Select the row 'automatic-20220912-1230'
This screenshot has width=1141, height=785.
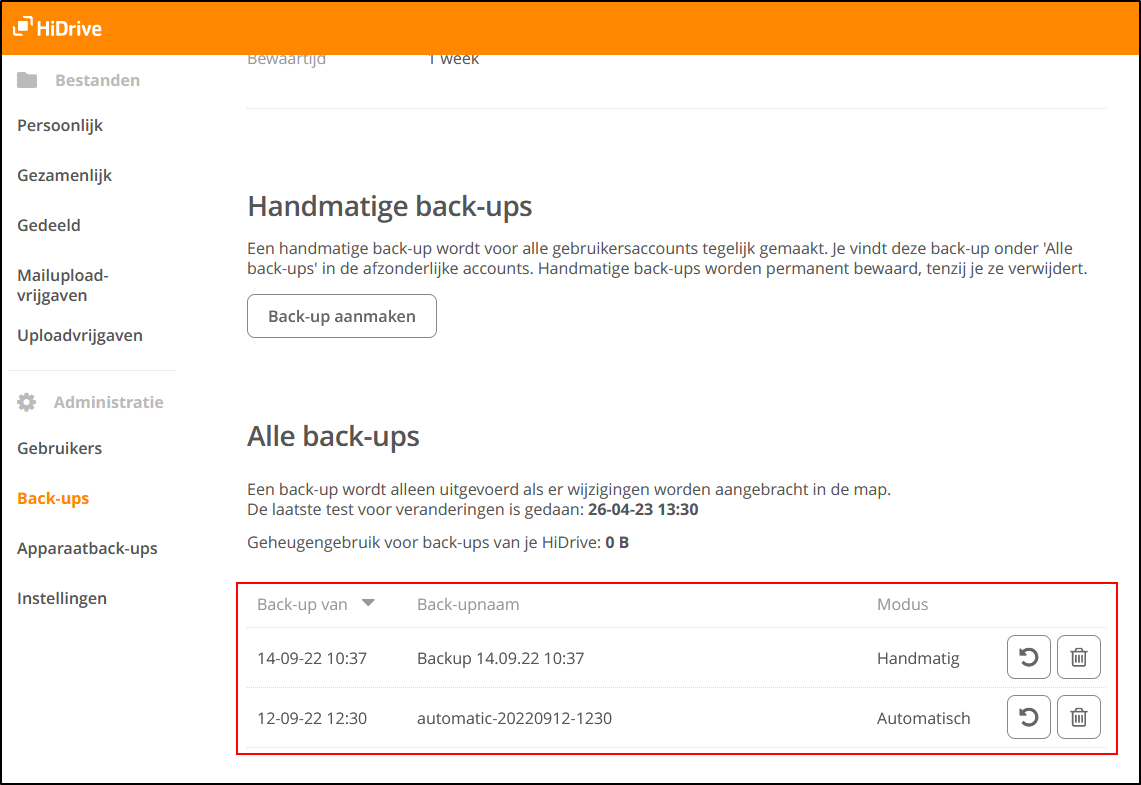click(x=514, y=717)
